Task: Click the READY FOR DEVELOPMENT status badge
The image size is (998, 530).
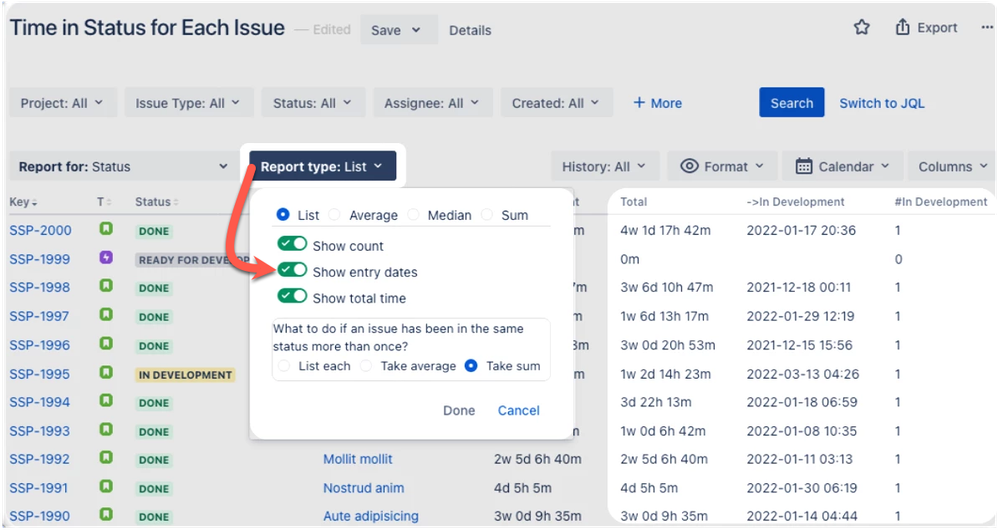Action: coord(192,260)
